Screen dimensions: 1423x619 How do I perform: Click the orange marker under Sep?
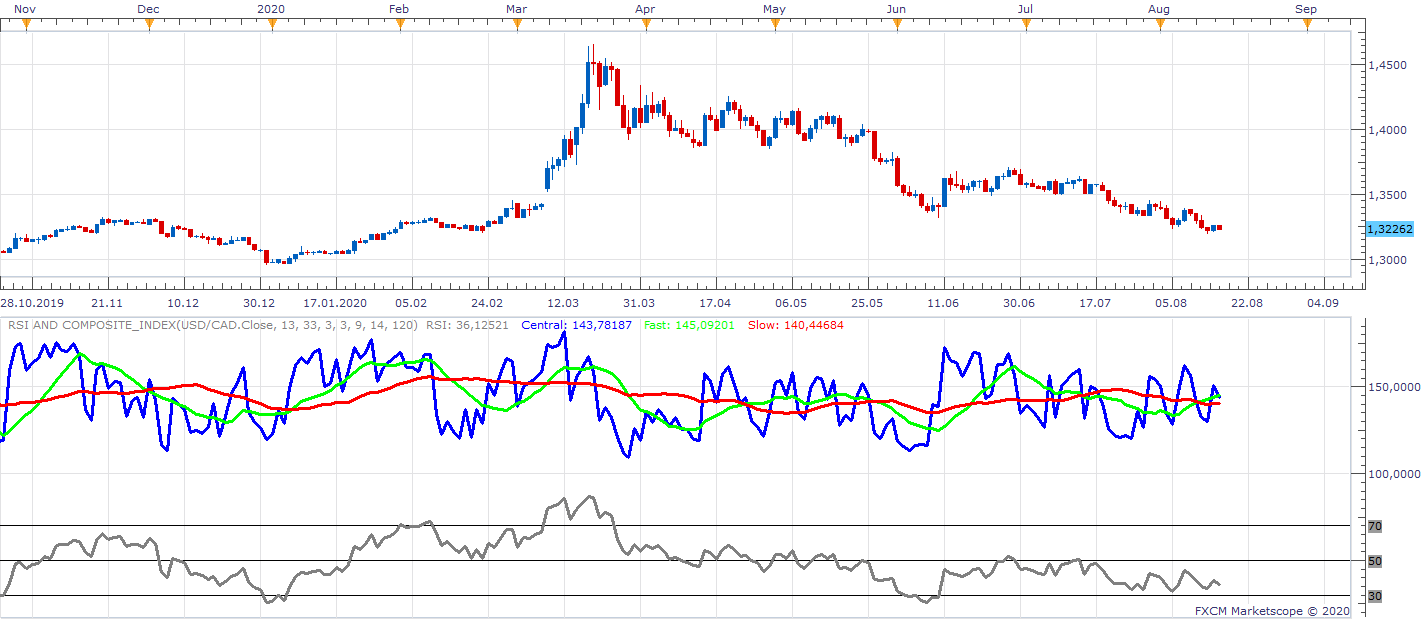click(x=1308, y=23)
